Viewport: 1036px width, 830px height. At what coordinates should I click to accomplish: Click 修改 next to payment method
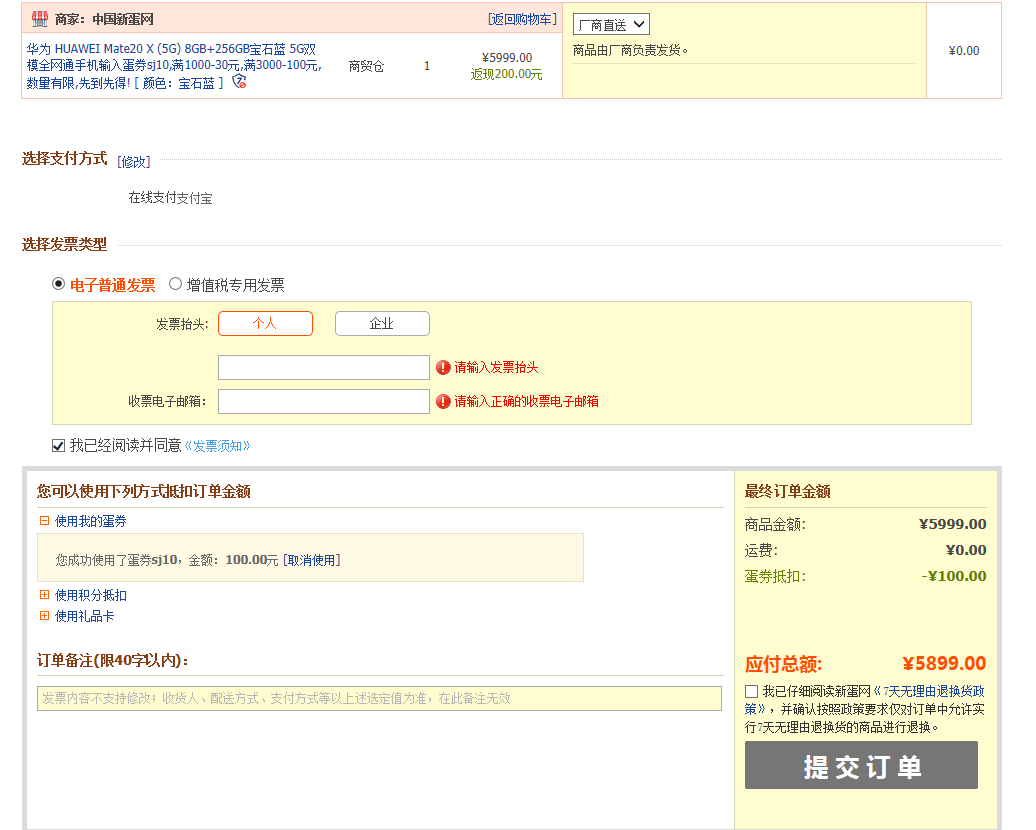click(x=133, y=161)
